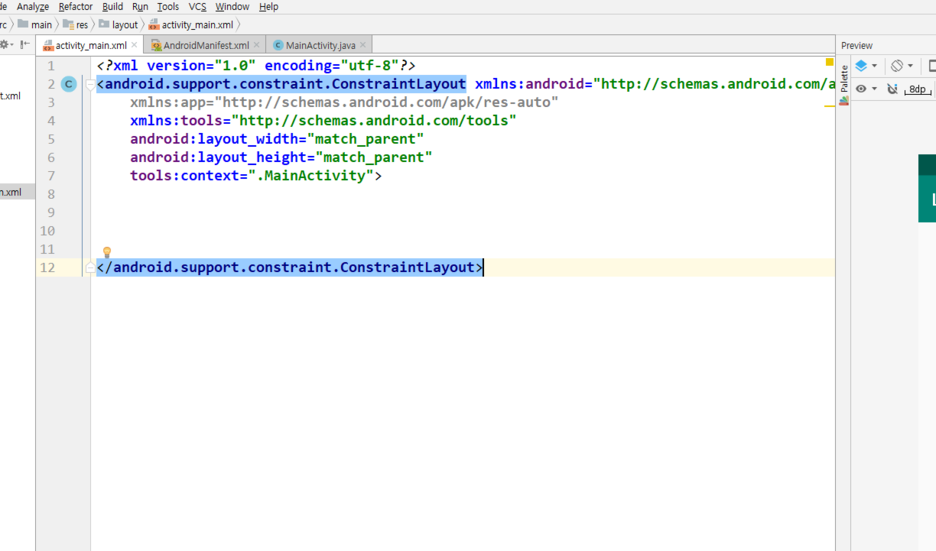This screenshot has width=936, height=551.
Task: Click the orientation rotate icon in Preview
Action: click(x=897, y=66)
